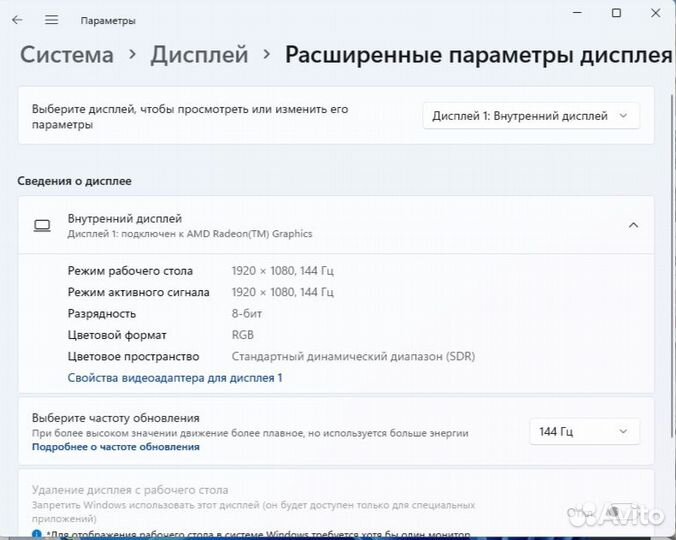Navigate to the Система breadcrumb
The height and width of the screenshot is (540, 676).
(x=67, y=55)
